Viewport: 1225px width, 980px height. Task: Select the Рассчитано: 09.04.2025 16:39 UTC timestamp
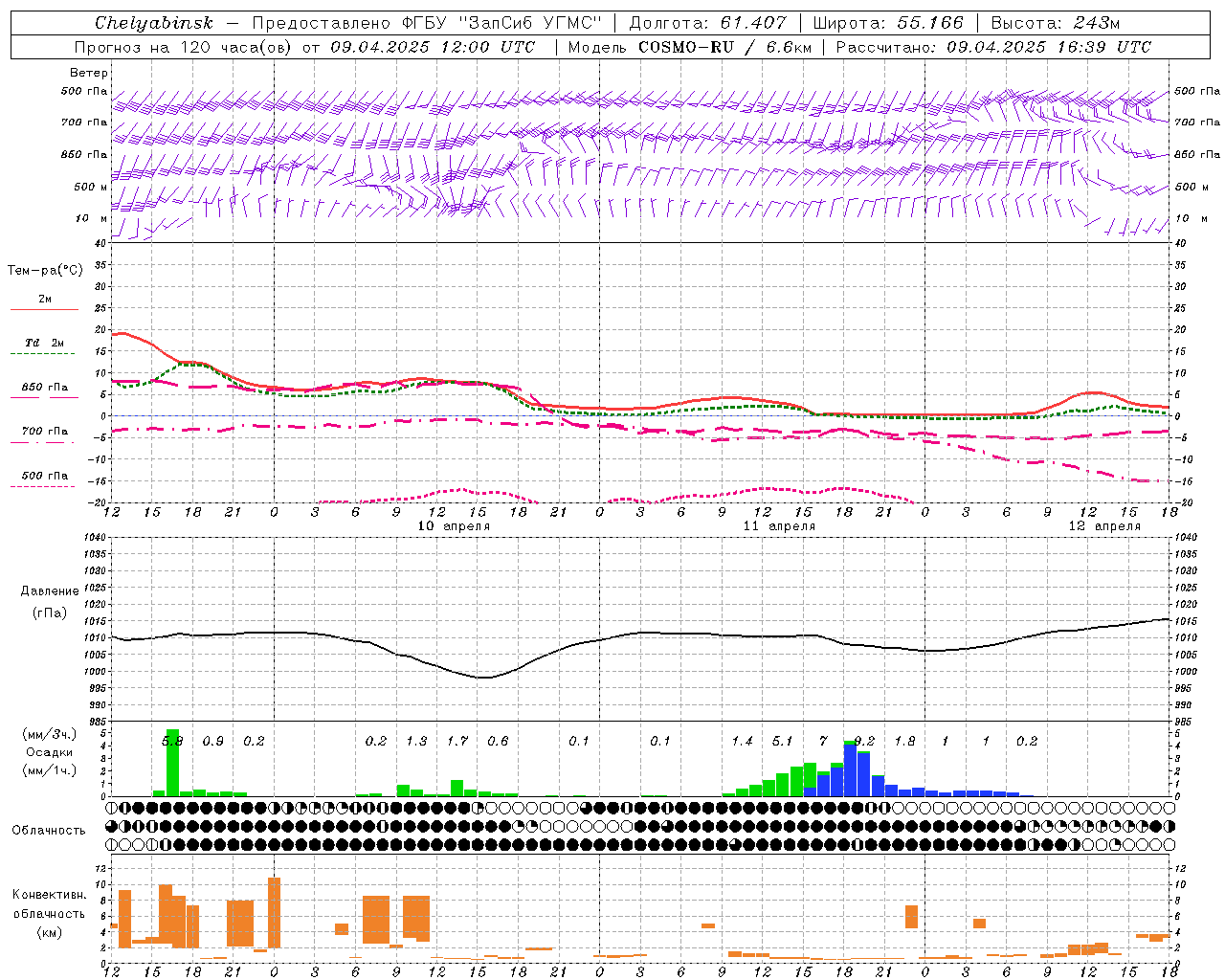992,47
